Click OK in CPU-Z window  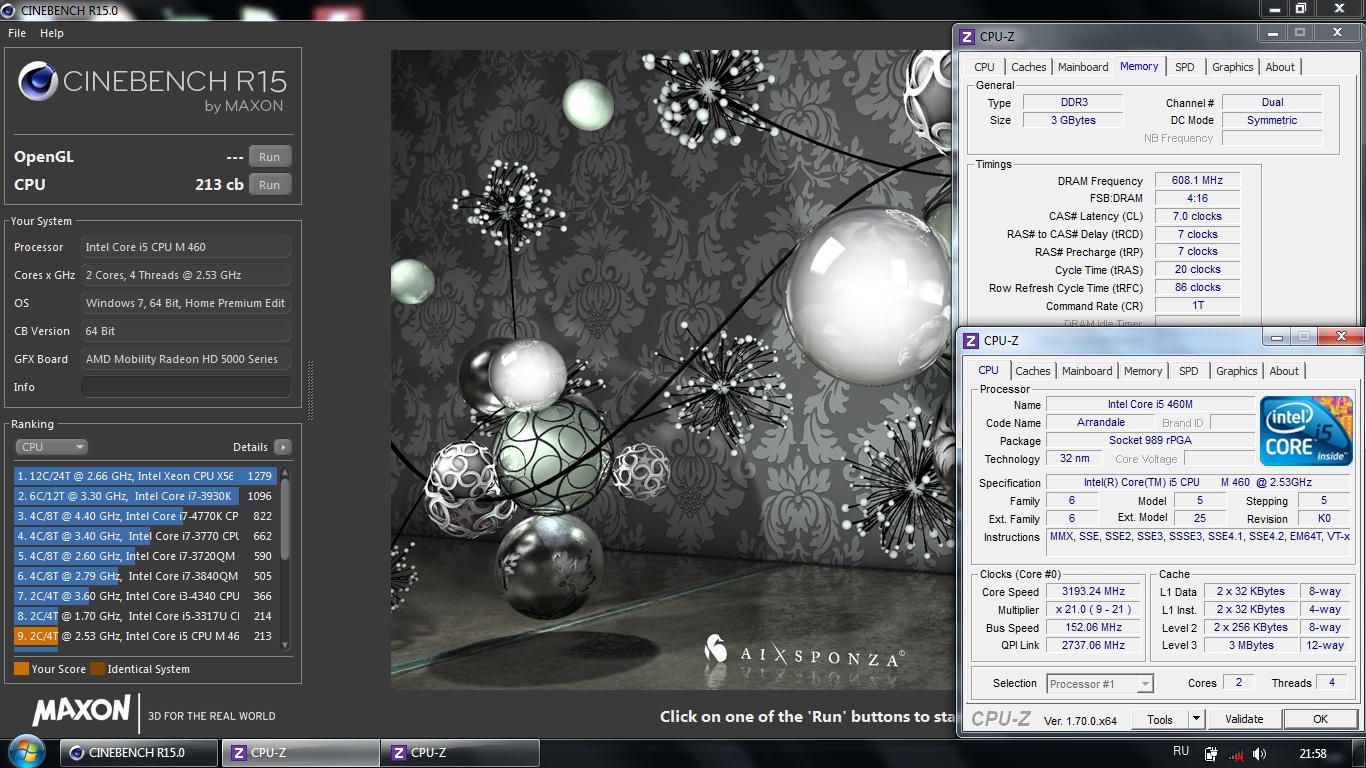pyautogui.click(x=1320, y=719)
